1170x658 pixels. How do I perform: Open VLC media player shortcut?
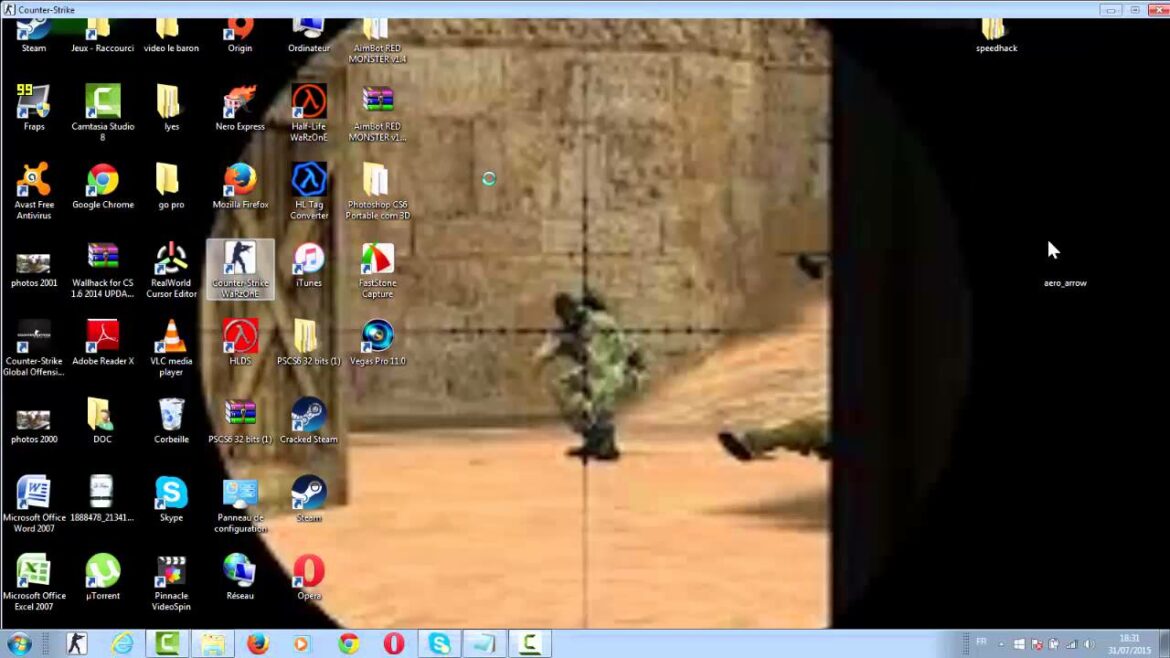pos(171,338)
